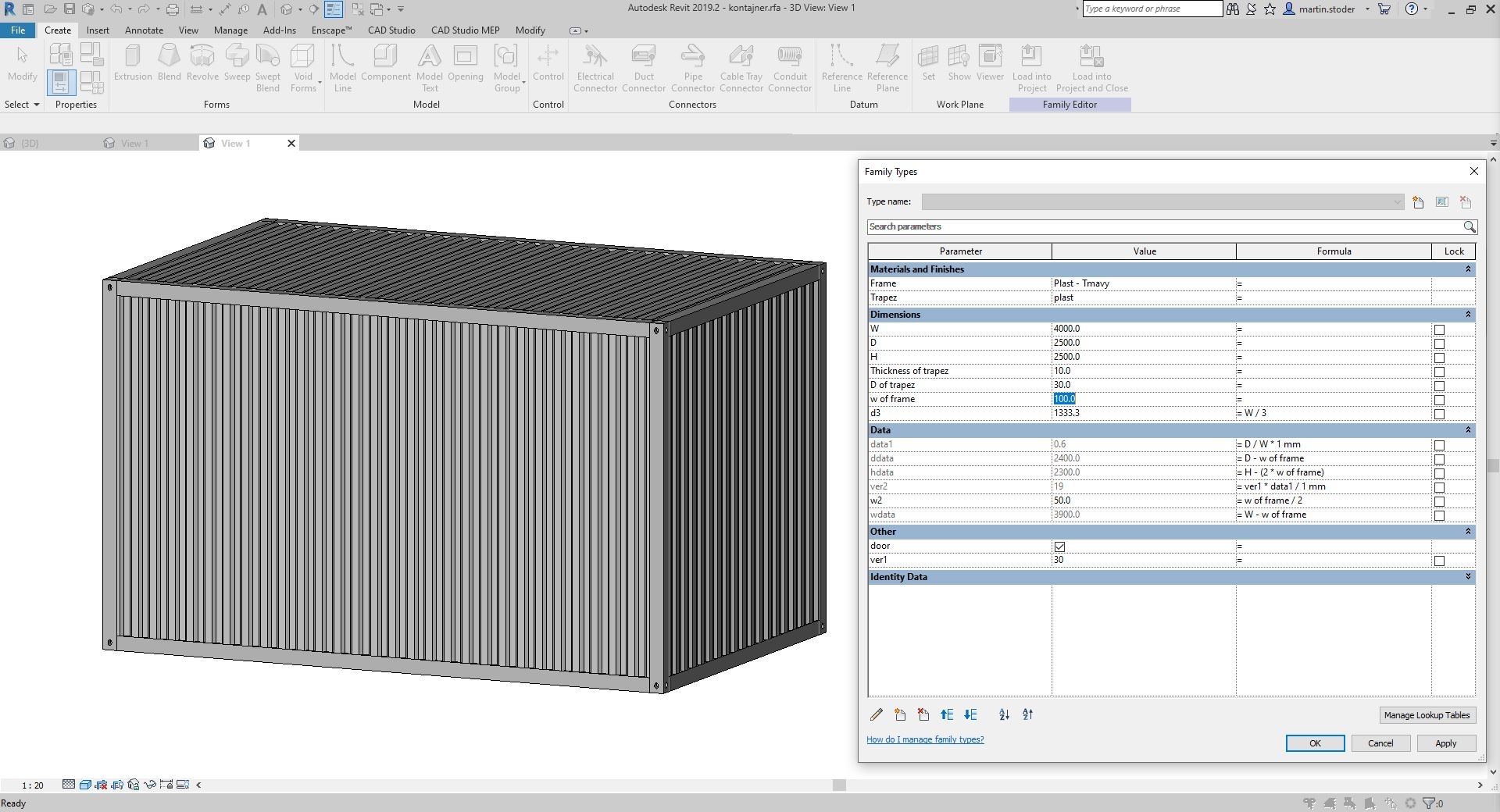
Task: Select the Model Line tool
Action: click(343, 66)
